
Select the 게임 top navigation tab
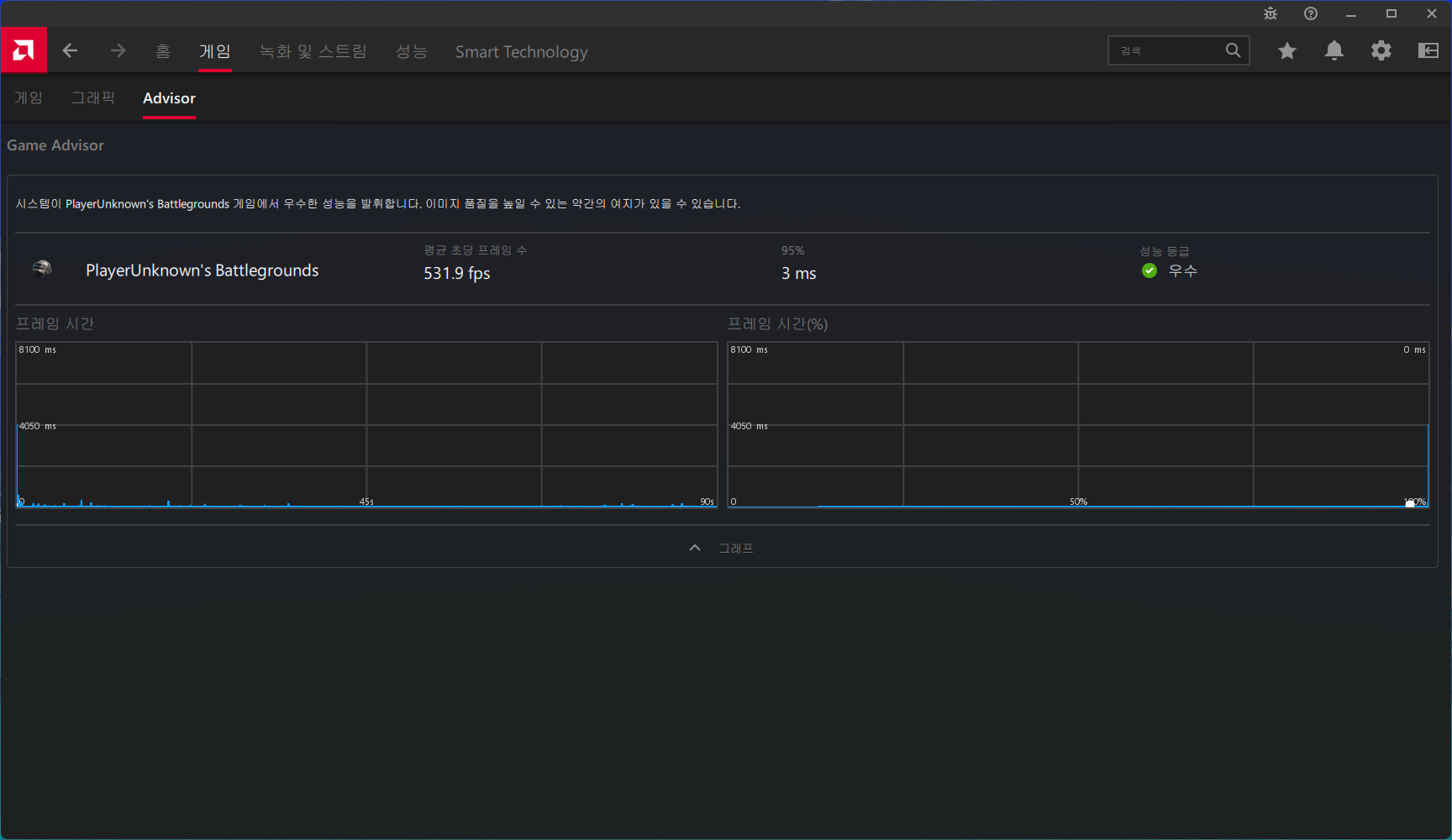pyautogui.click(x=215, y=51)
